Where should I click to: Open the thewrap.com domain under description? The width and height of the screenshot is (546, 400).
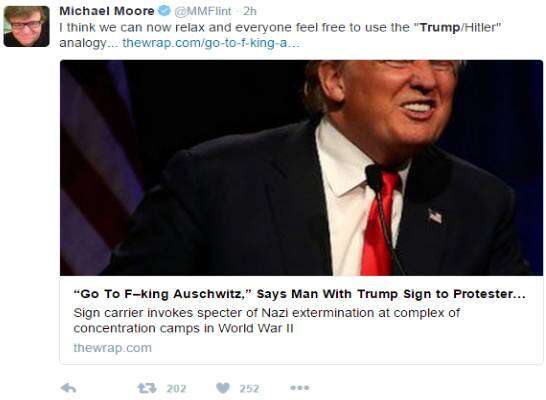click(112, 347)
